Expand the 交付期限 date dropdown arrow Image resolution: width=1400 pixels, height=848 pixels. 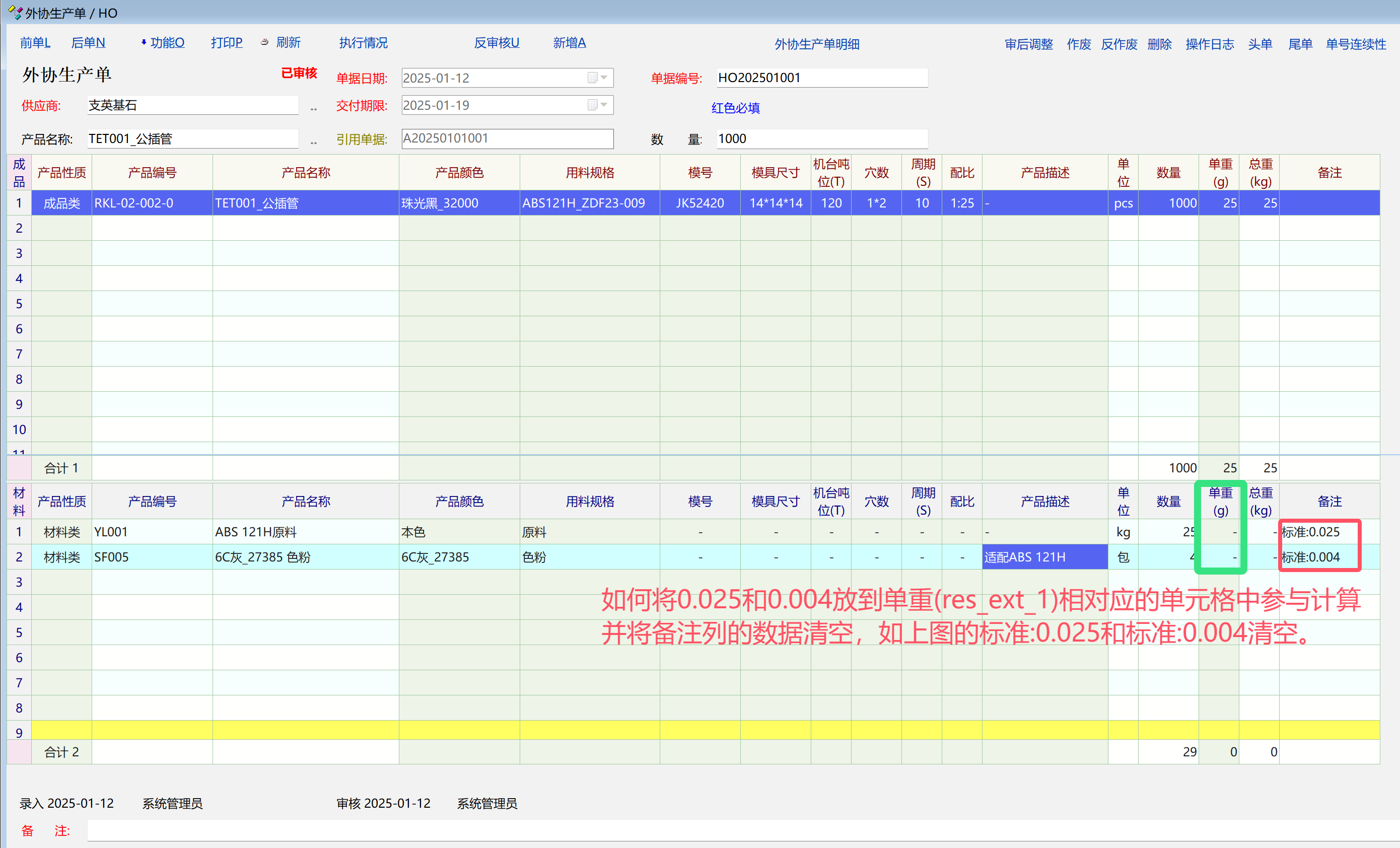pos(604,105)
